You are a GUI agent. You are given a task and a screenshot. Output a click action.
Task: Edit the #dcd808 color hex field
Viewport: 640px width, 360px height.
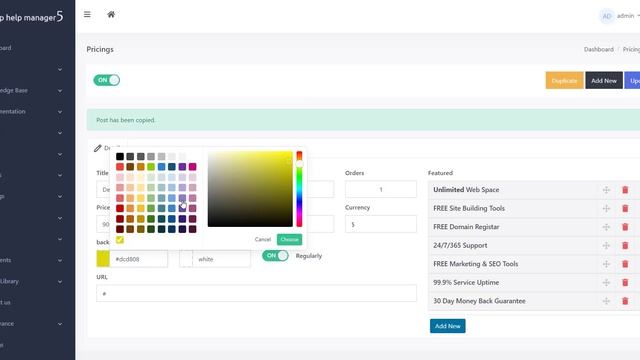[138, 259]
